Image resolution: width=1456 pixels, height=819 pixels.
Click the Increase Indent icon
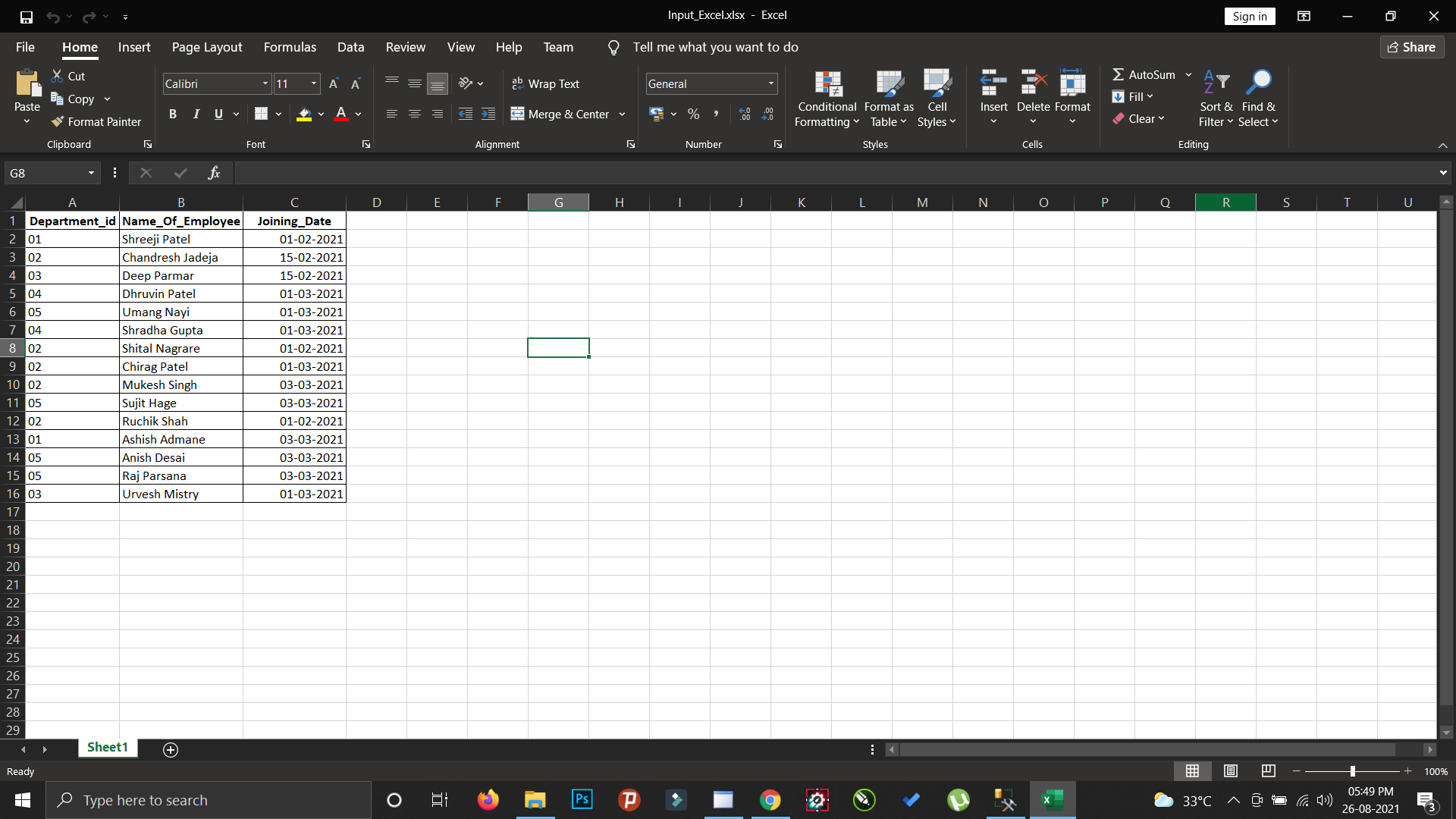(488, 114)
